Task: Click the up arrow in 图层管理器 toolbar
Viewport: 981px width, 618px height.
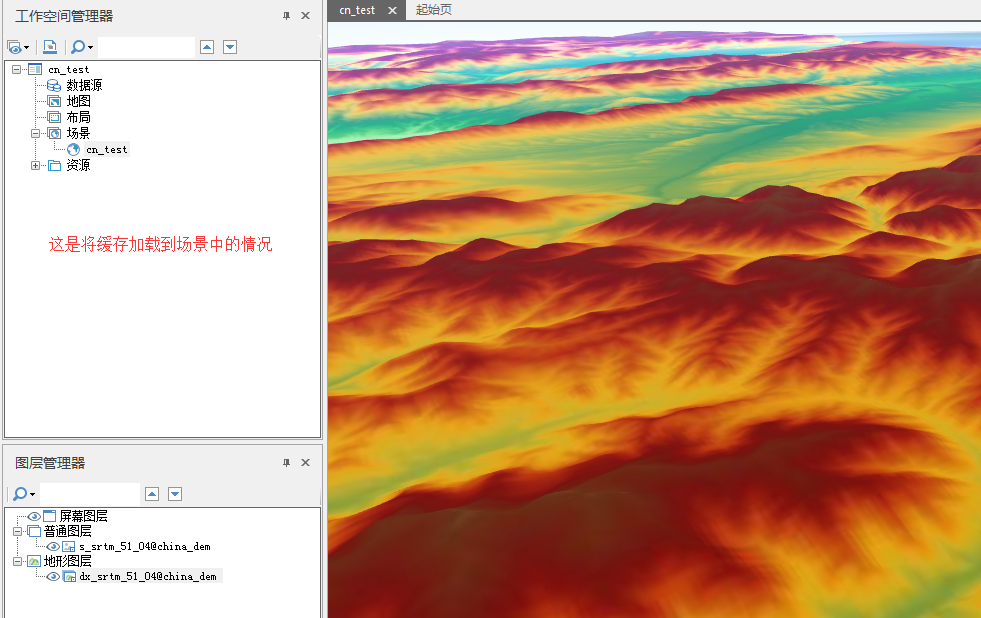Action: [x=152, y=494]
